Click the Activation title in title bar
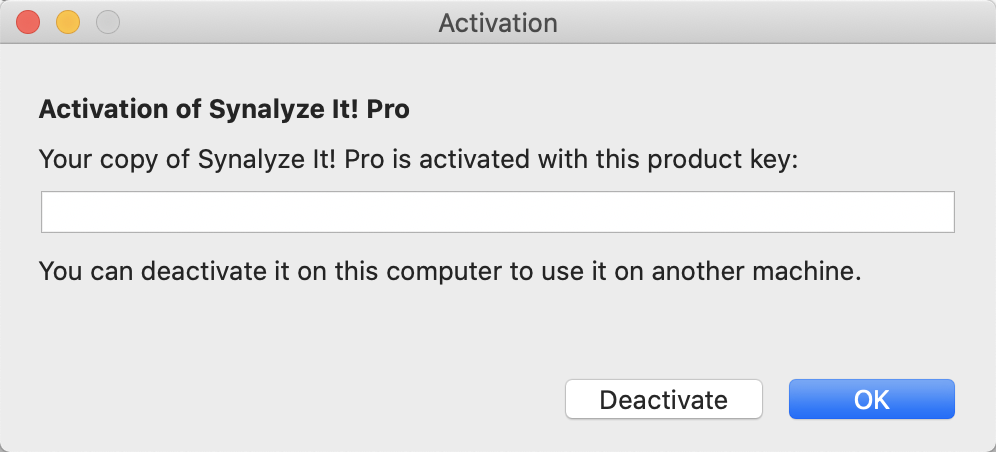 tap(497, 22)
